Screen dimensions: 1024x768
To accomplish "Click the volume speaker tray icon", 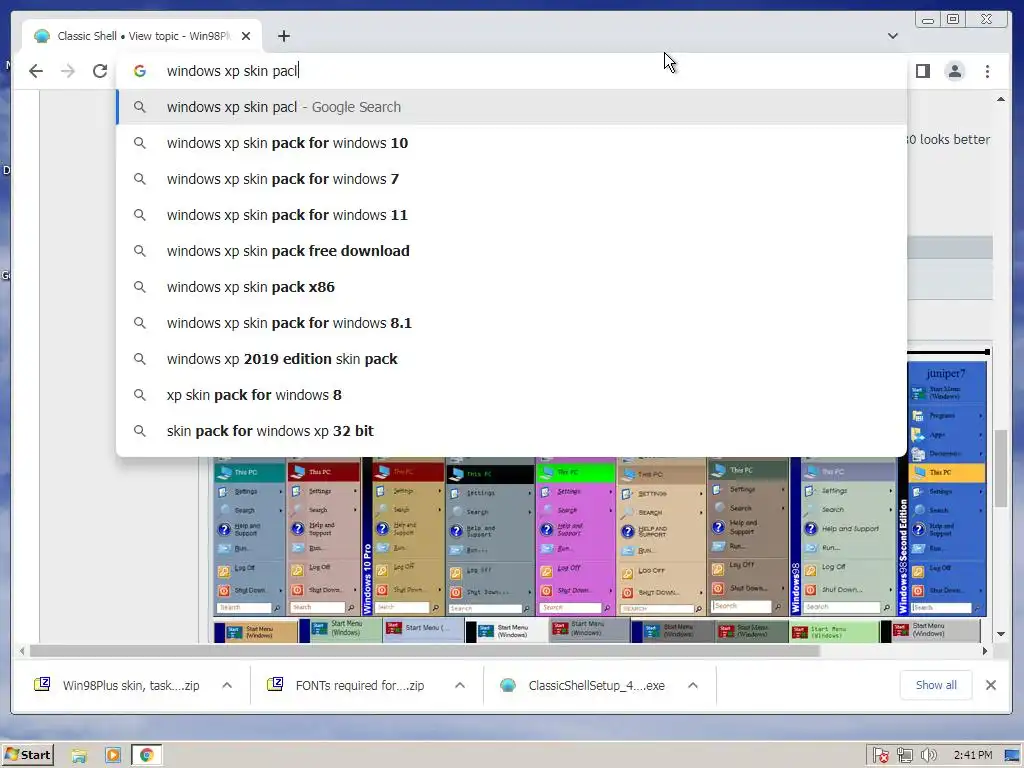I will 928,756.
